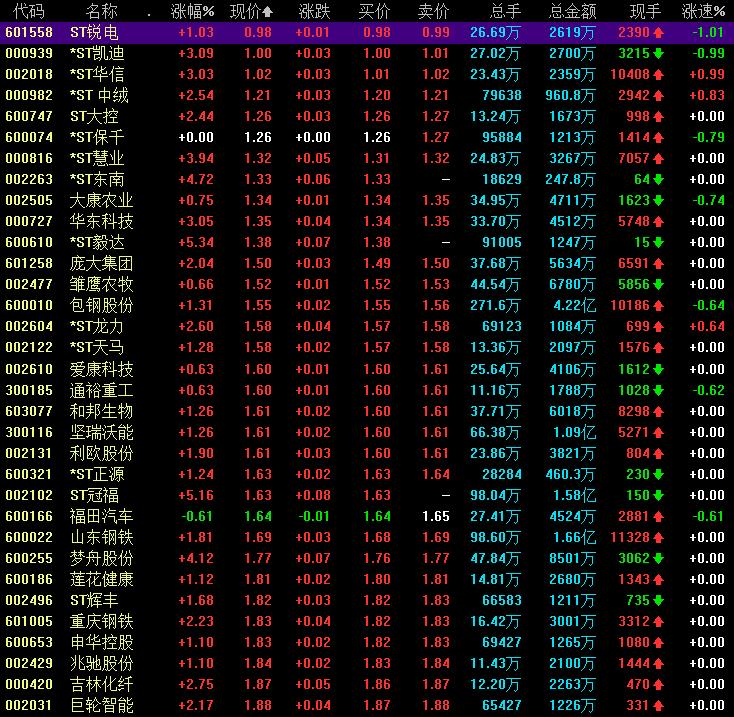Sort by the 现手 column header
The height and width of the screenshot is (717, 734).
[645, 11]
